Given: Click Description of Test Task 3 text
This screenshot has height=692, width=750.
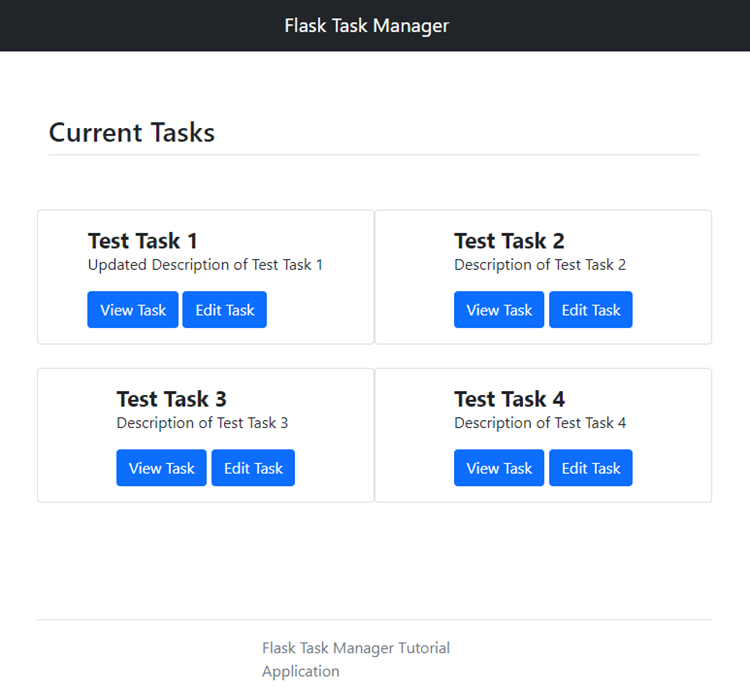Looking at the screenshot, I should pos(202,423).
